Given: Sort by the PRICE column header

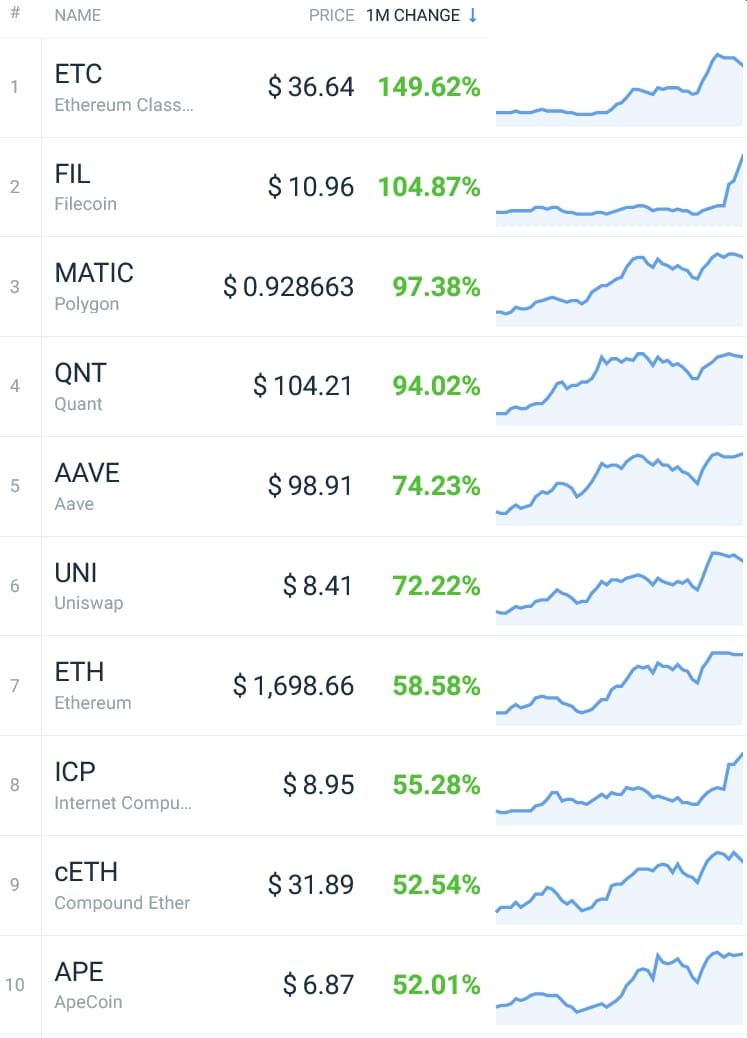Looking at the screenshot, I should [331, 15].
